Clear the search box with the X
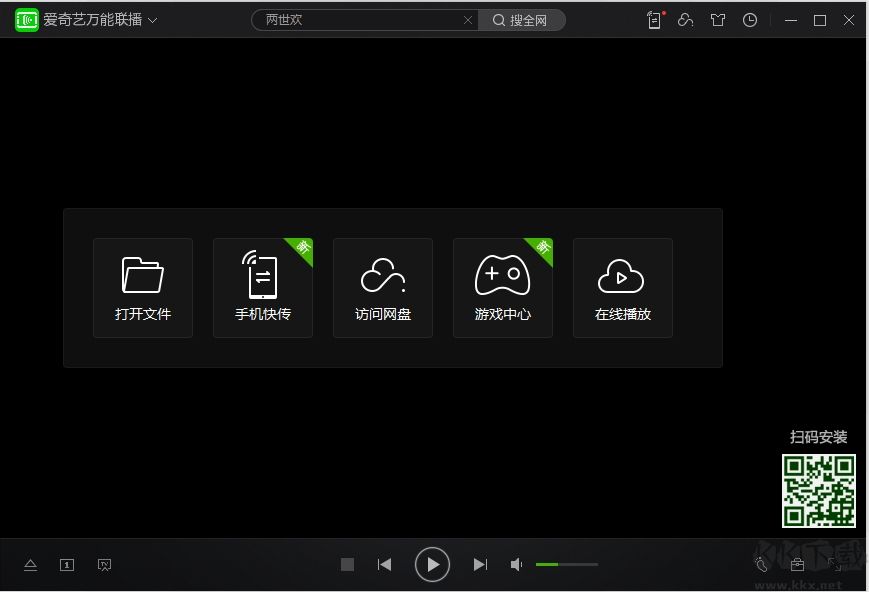 pos(468,20)
